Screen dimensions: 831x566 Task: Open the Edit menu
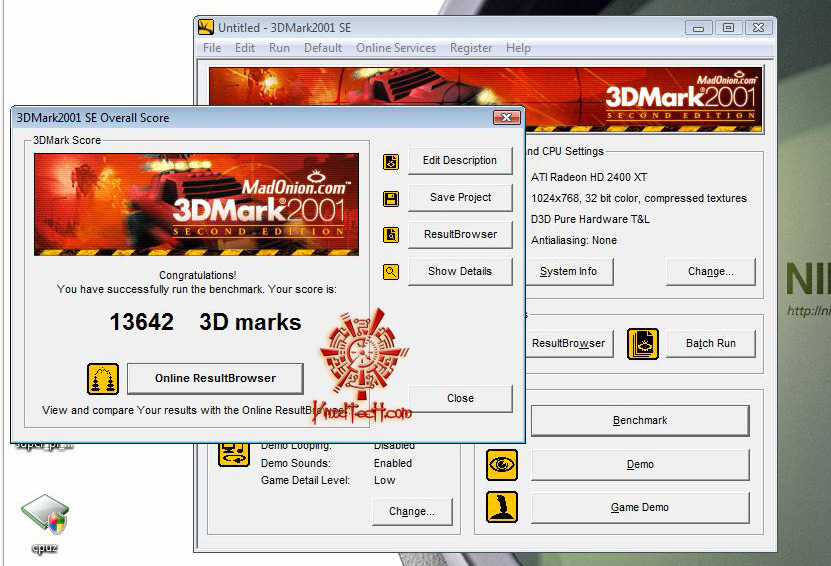point(245,48)
